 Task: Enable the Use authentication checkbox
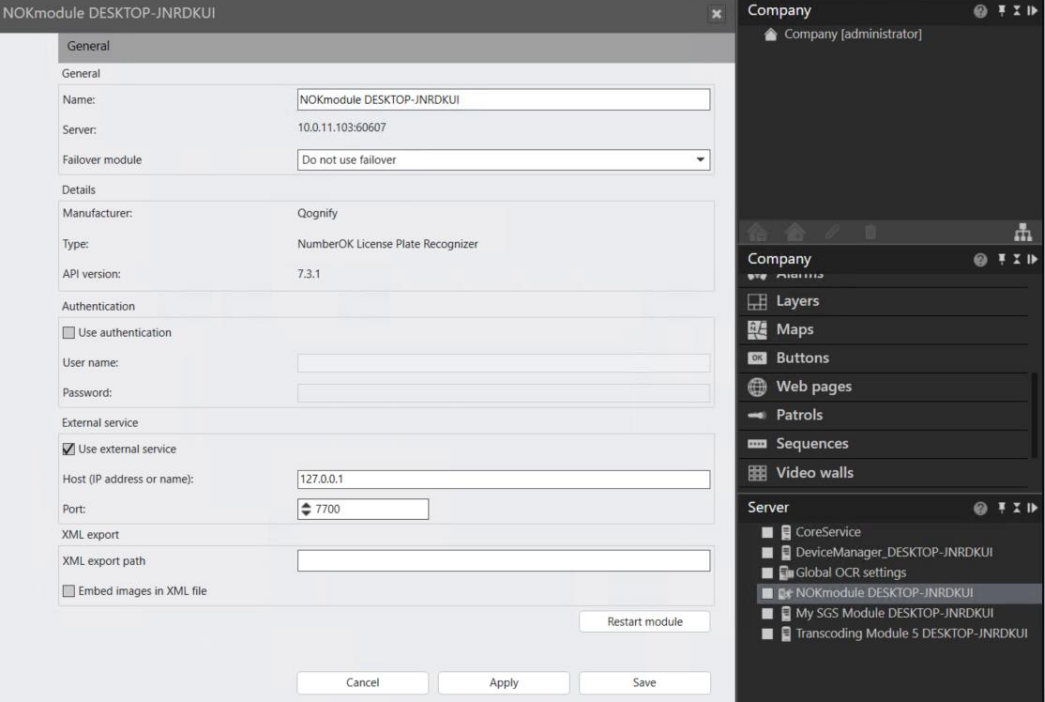[x=69, y=333]
